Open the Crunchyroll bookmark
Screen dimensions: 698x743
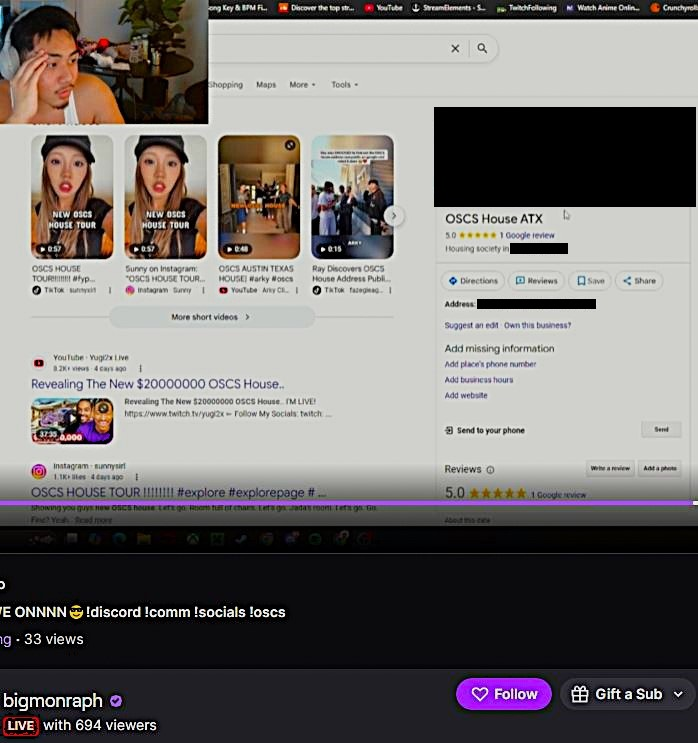coord(674,8)
